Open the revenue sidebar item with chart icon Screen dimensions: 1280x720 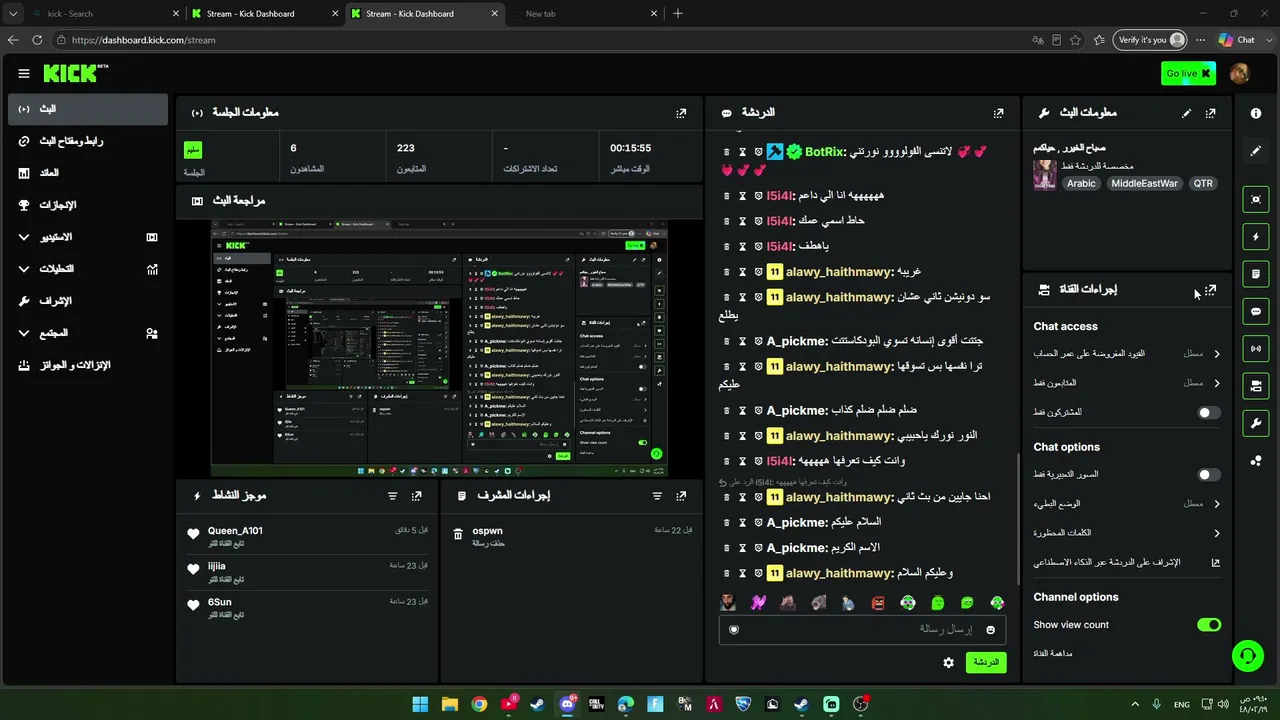tap(88, 173)
